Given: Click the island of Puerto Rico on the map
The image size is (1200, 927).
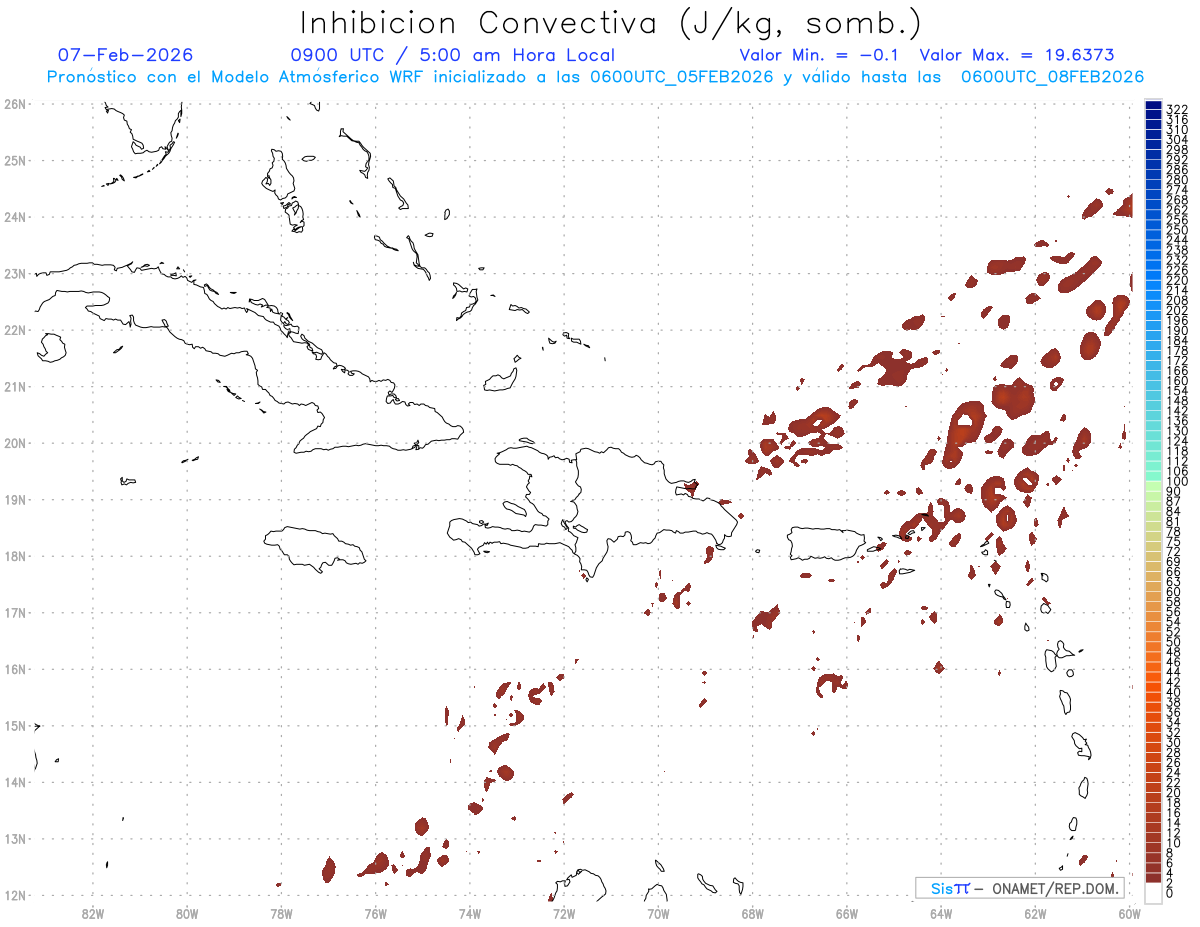Looking at the screenshot, I should tap(828, 545).
